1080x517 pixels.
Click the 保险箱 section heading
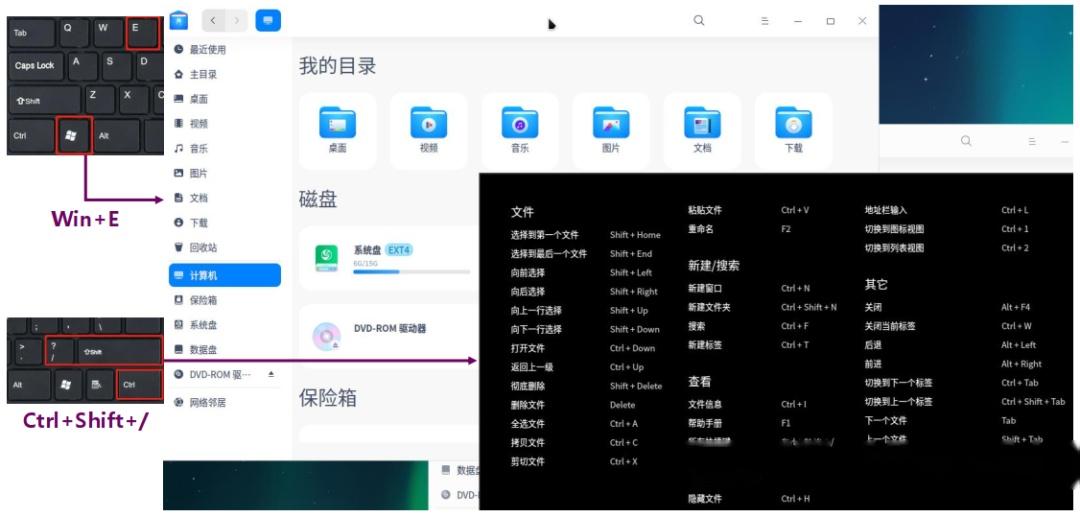coord(328,397)
